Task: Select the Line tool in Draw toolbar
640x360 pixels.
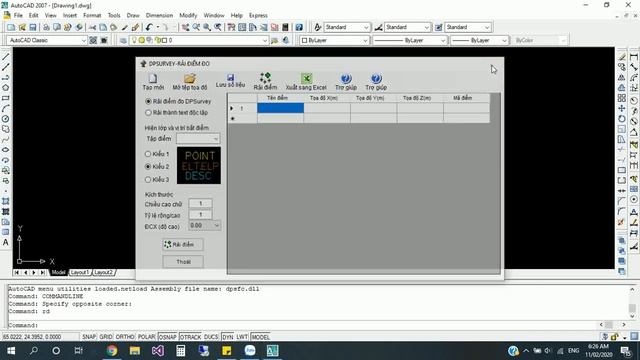Action: 6,57
